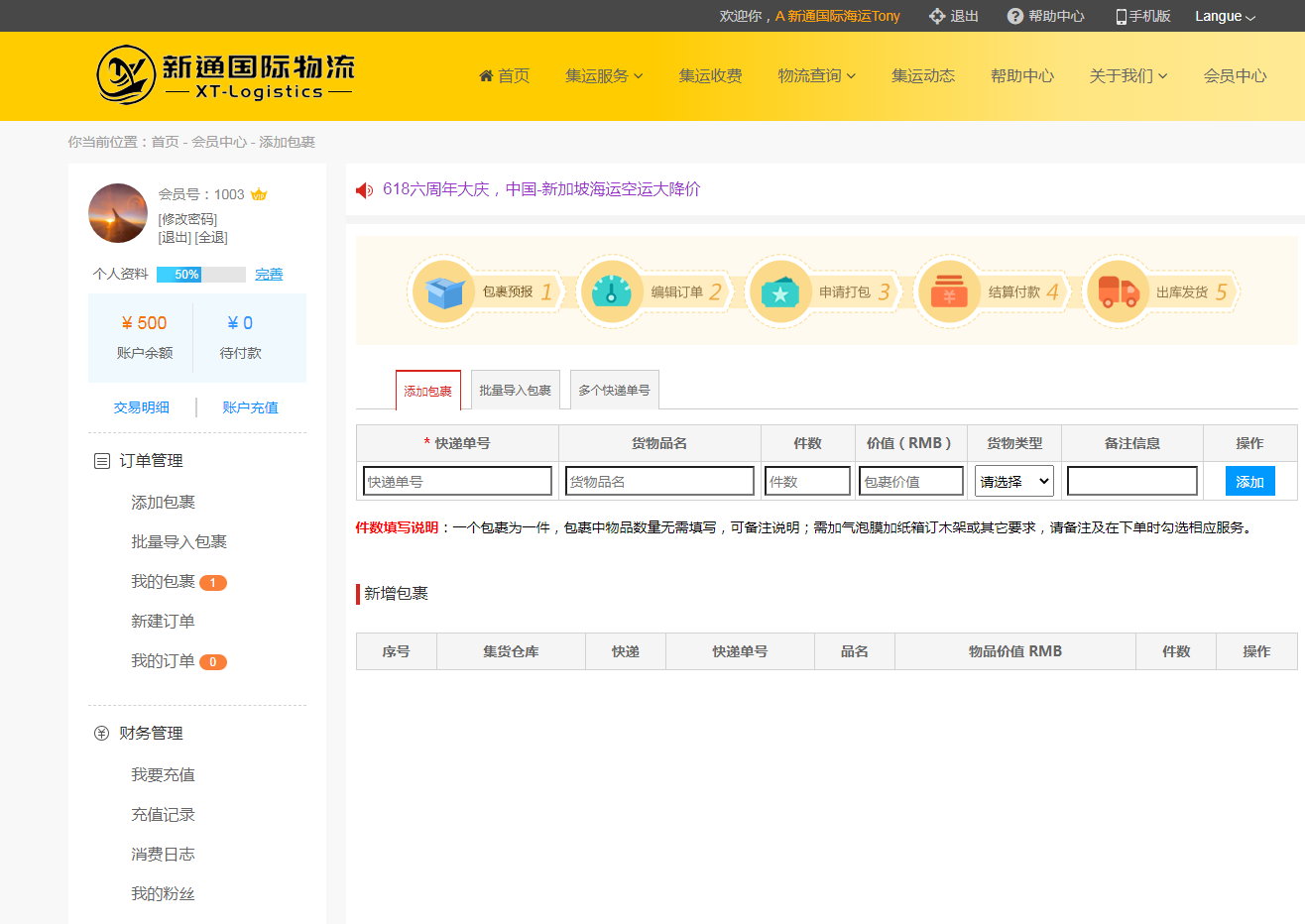The width and height of the screenshot is (1305, 924).
Task: Switch to the 多个快递单号 tab
Action: coord(615,391)
